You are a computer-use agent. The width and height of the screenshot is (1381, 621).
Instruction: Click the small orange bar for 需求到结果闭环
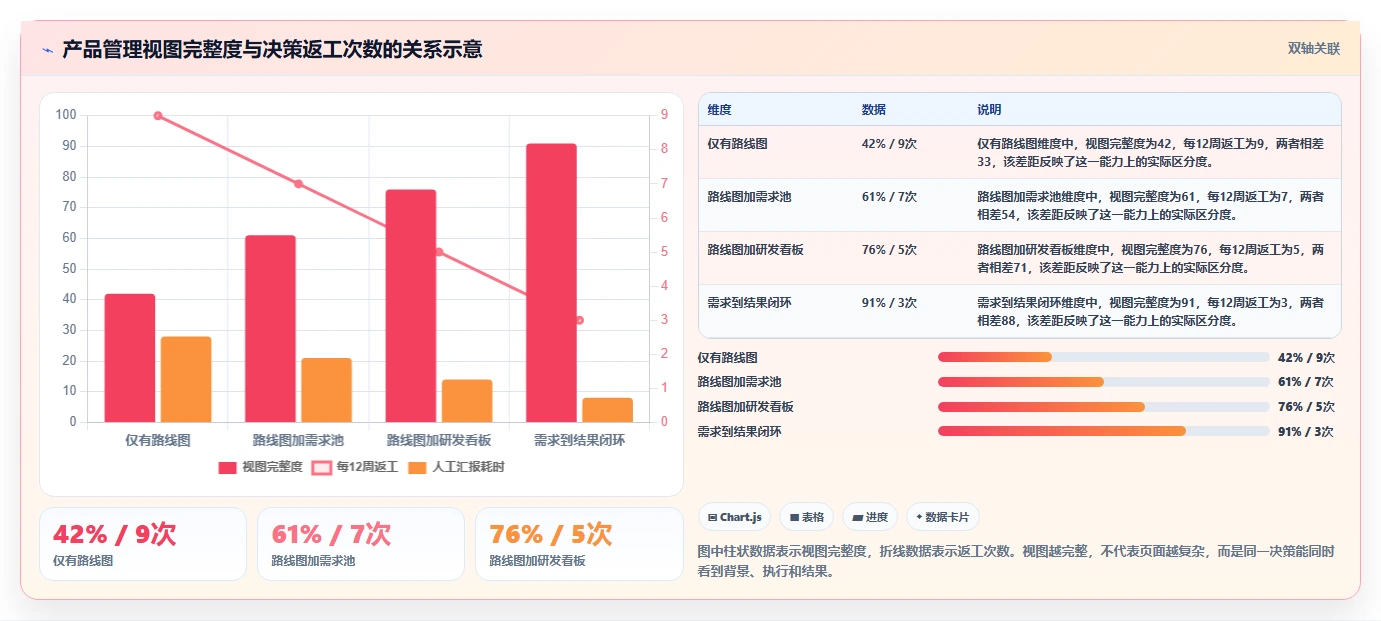click(608, 410)
